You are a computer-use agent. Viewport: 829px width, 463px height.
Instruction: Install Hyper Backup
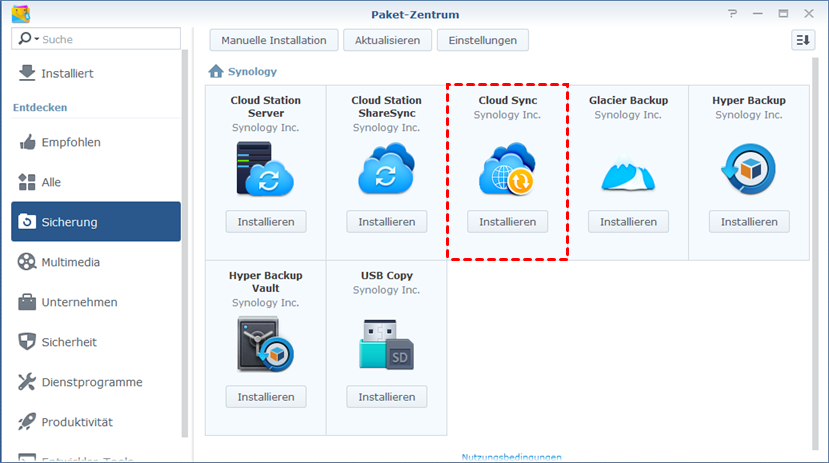749,221
